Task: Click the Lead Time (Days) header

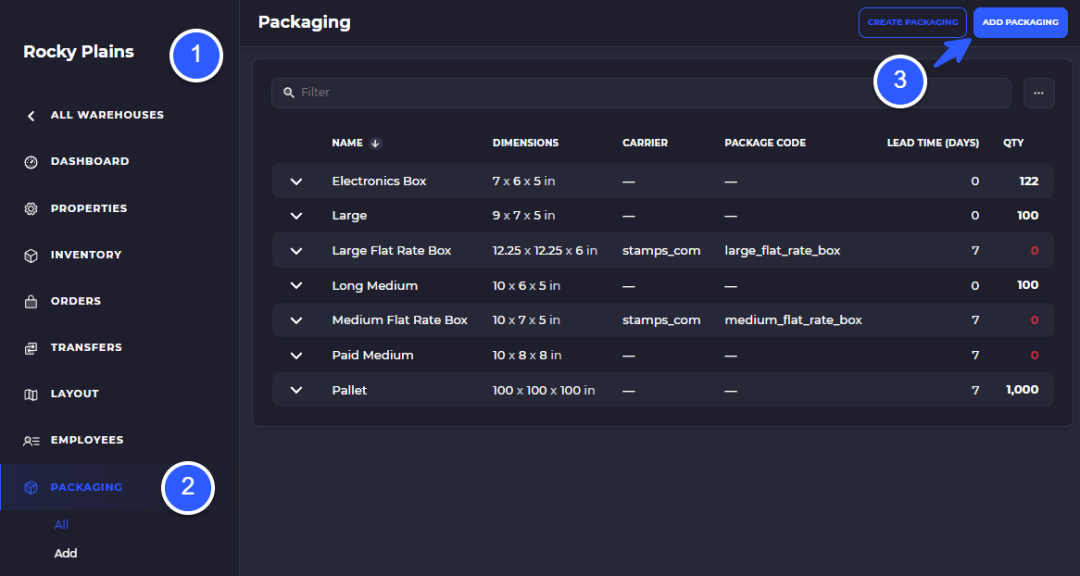Action: (933, 143)
